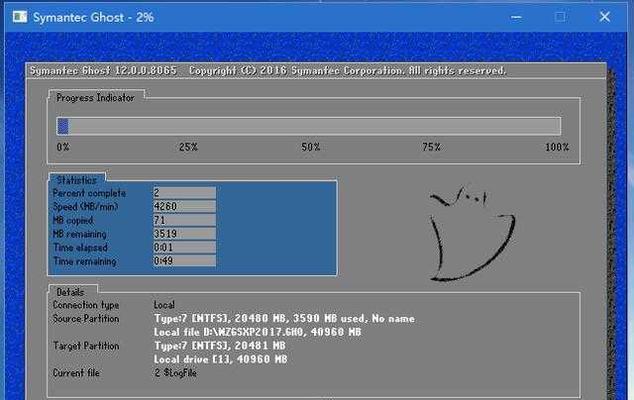Viewport: 634px width, 400px height.
Task: Click the Percent complete value field
Action: coord(184,193)
